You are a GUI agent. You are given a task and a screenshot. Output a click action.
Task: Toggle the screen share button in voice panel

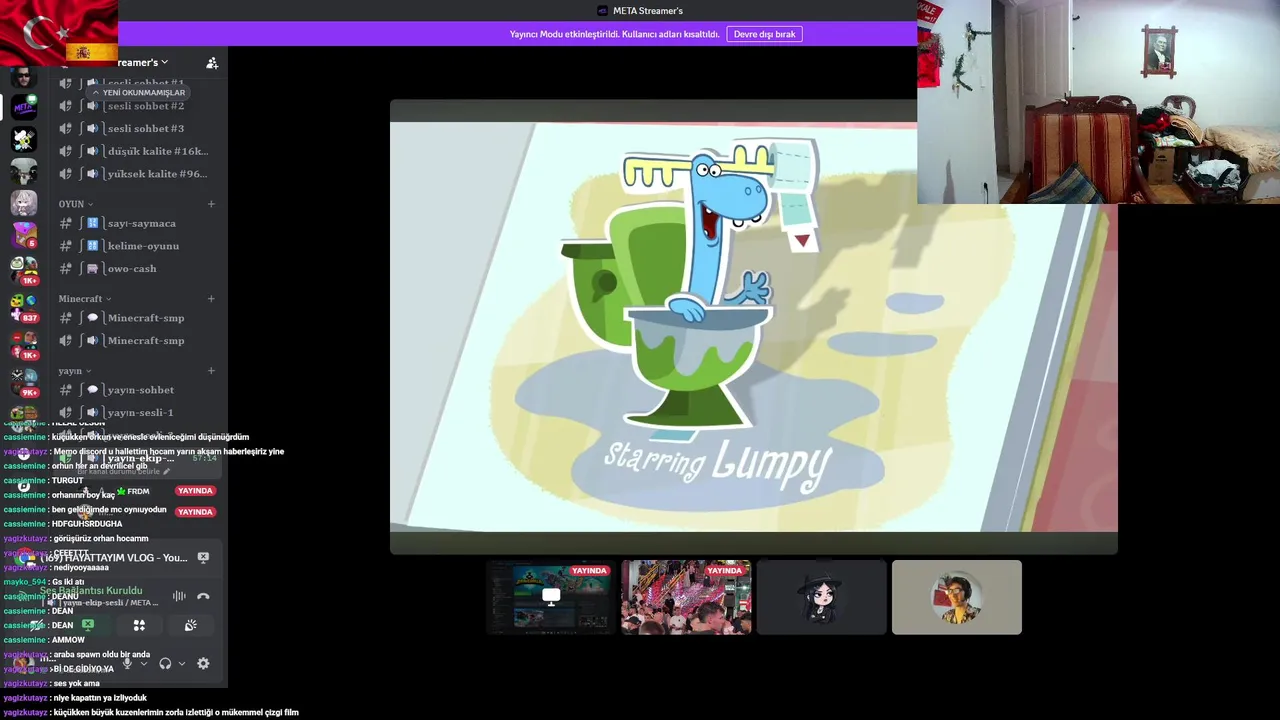point(88,626)
